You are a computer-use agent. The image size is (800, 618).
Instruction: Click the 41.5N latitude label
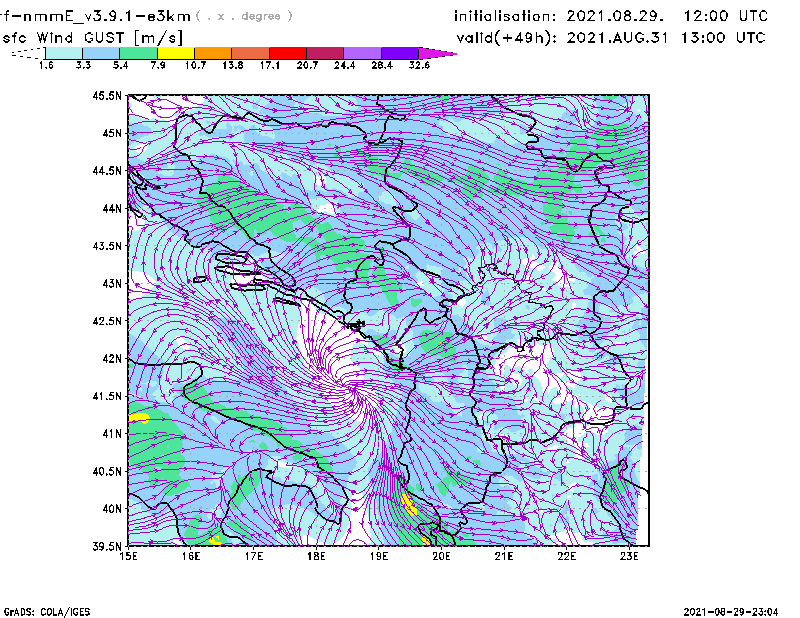coord(107,396)
